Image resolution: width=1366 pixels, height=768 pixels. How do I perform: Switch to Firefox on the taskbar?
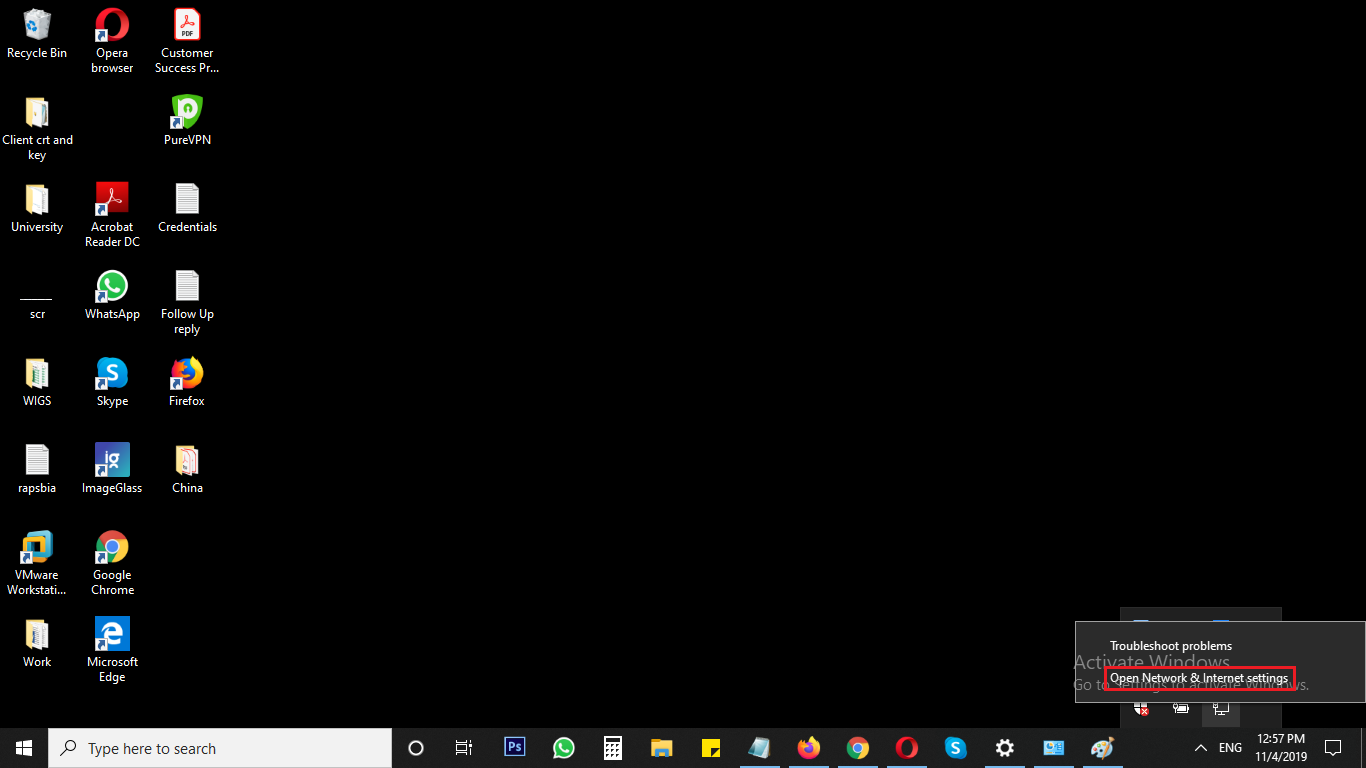click(x=809, y=748)
